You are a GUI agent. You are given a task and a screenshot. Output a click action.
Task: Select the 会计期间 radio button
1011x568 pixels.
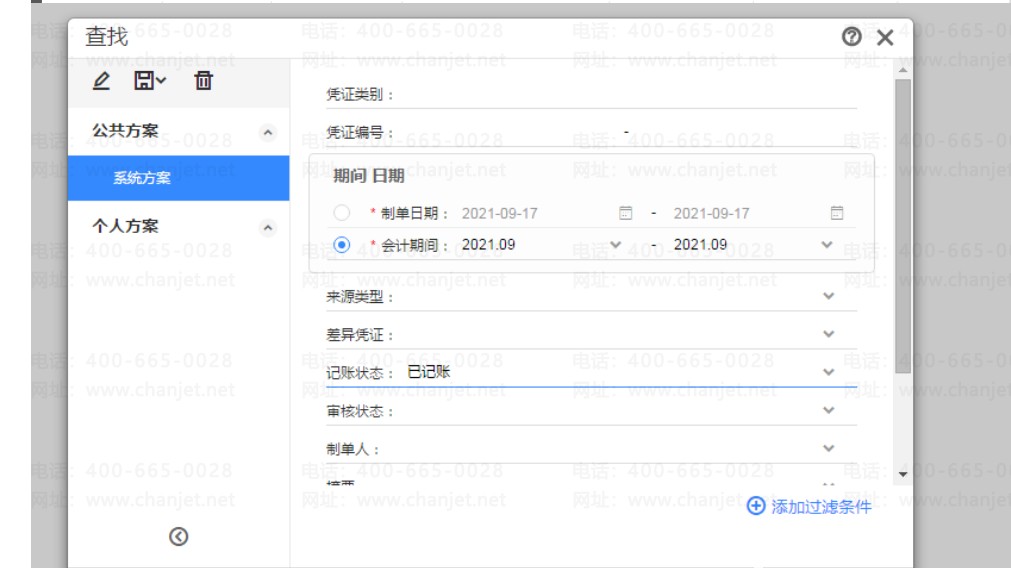pos(342,245)
